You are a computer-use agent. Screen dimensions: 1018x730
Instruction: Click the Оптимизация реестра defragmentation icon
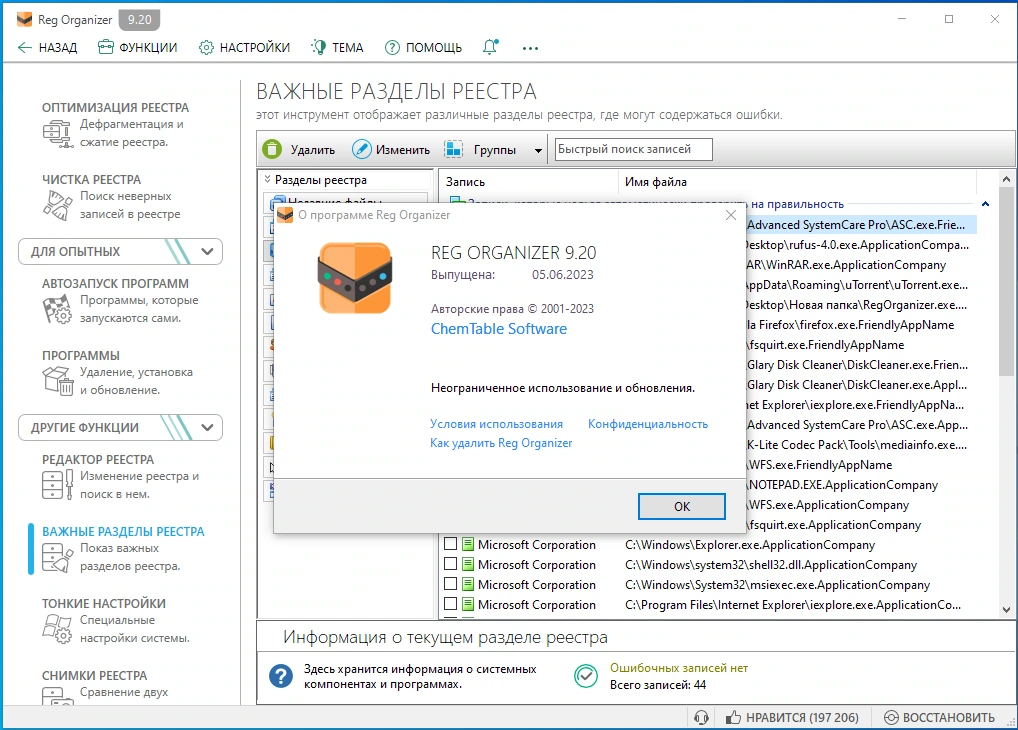click(x=58, y=133)
